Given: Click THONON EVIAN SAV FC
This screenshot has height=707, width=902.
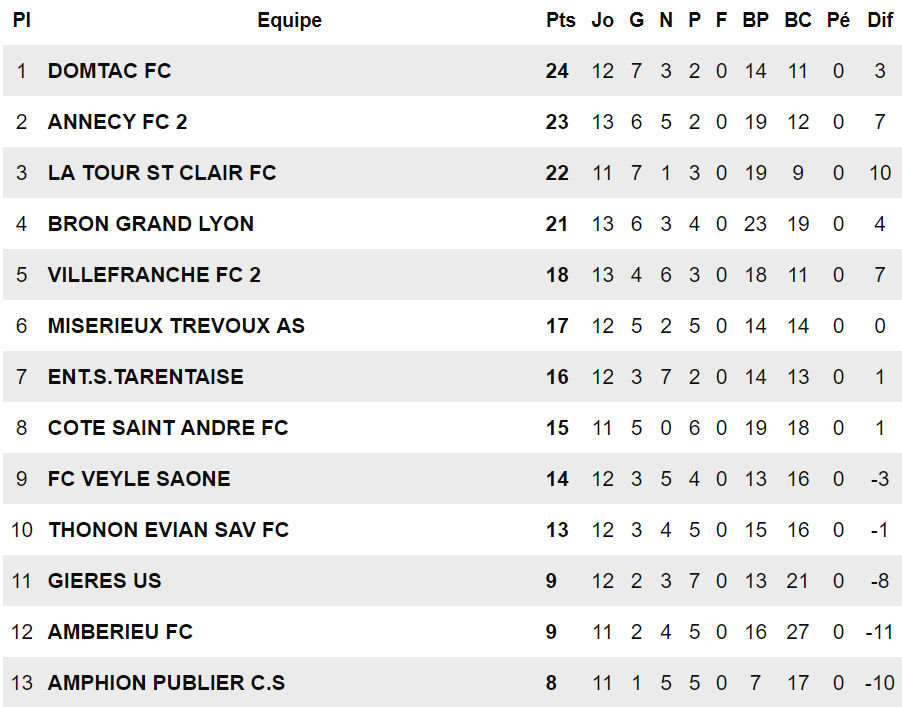Looking at the screenshot, I should (x=168, y=530).
